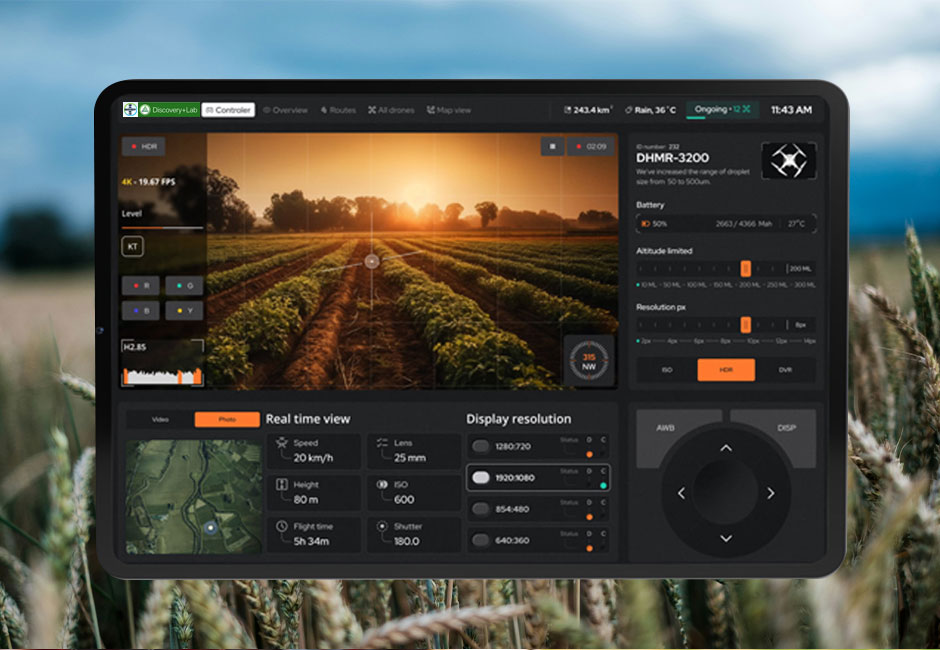Click the AWB button
Image resolution: width=940 pixels, height=650 pixels.
pyautogui.click(x=666, y=428)
